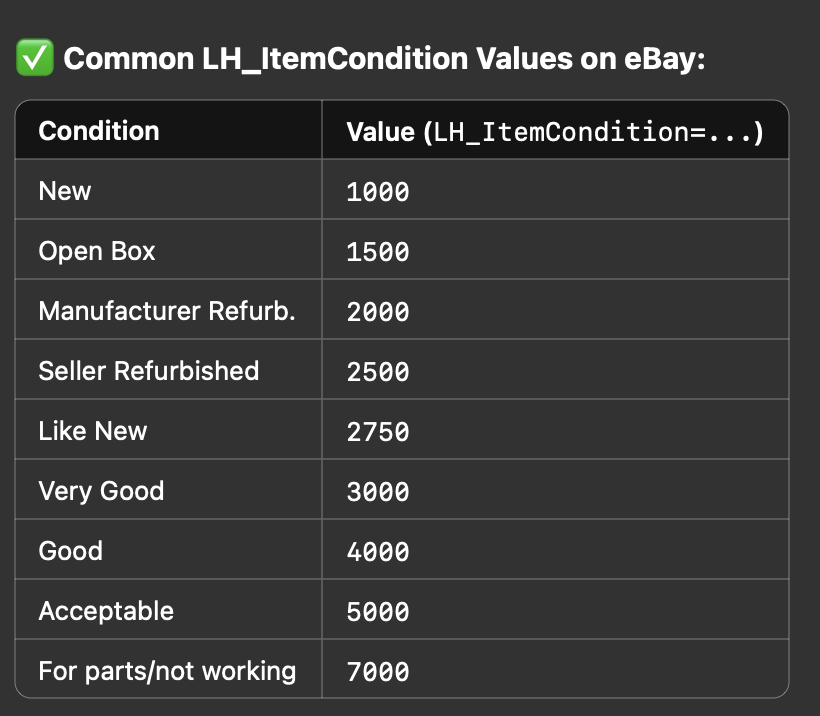Image resolution: width=820 pixels, height=716 pixels.
Task: Select the "Like New" condition cell
Action: click(x=93, y=431)
